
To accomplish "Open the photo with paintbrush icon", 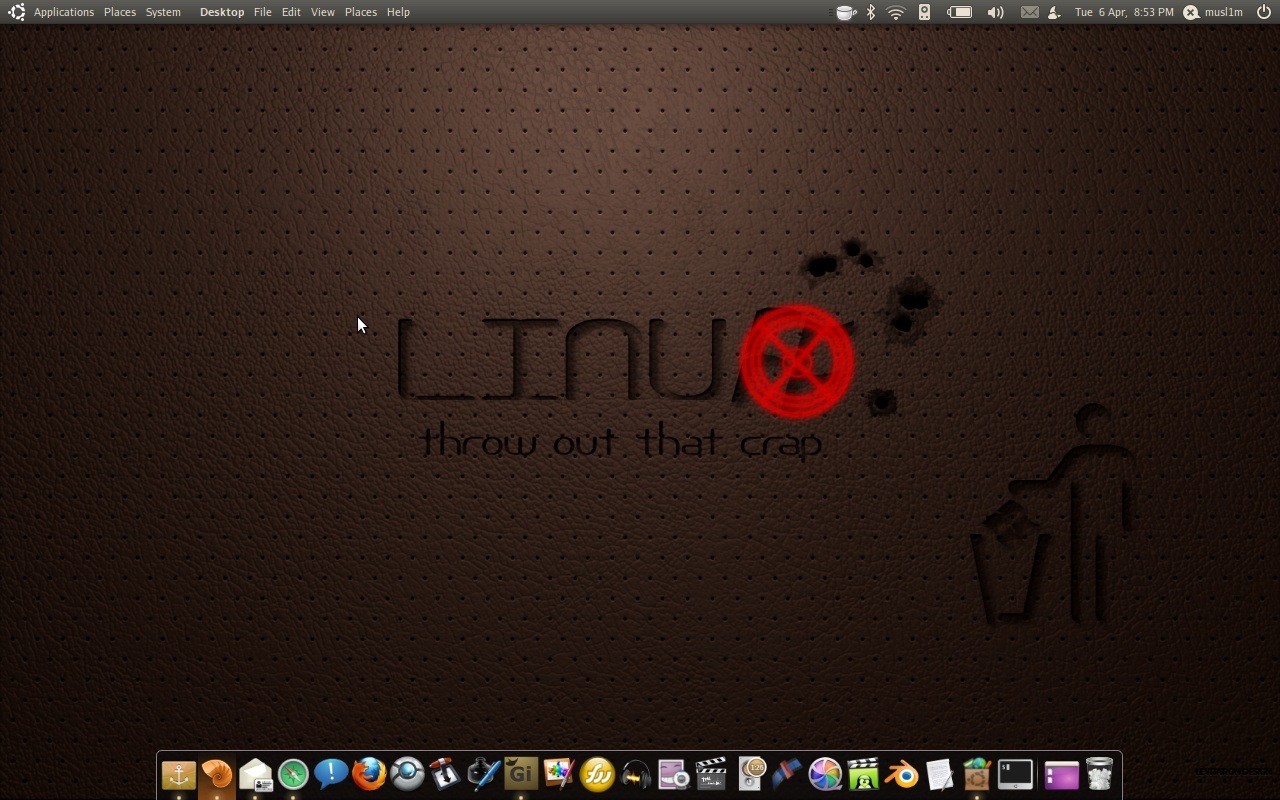I will coord(559,775).
